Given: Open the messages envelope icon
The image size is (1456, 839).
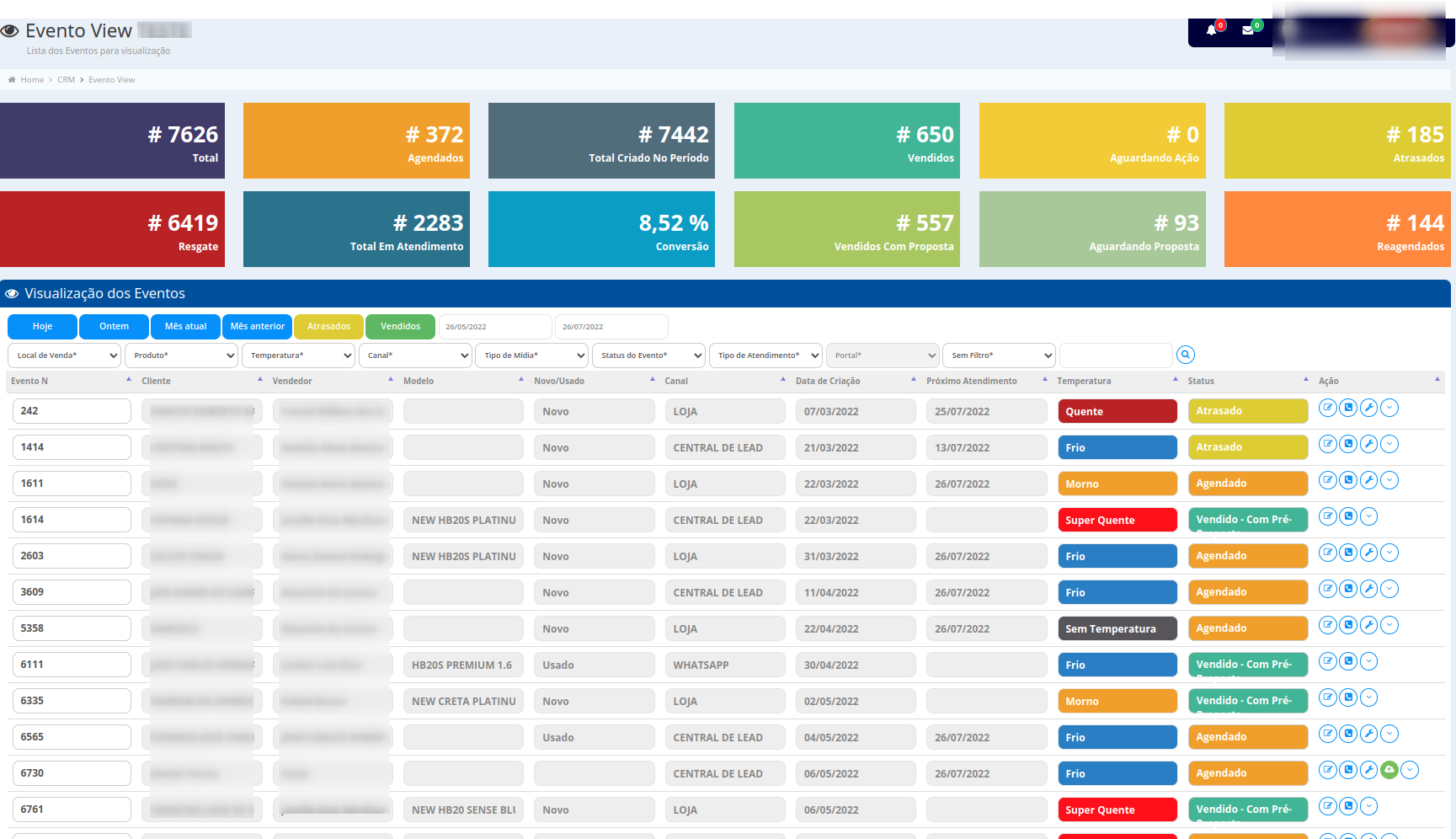Looking at the screenshot, I should pyautogui.click(x=1248, y=30).
